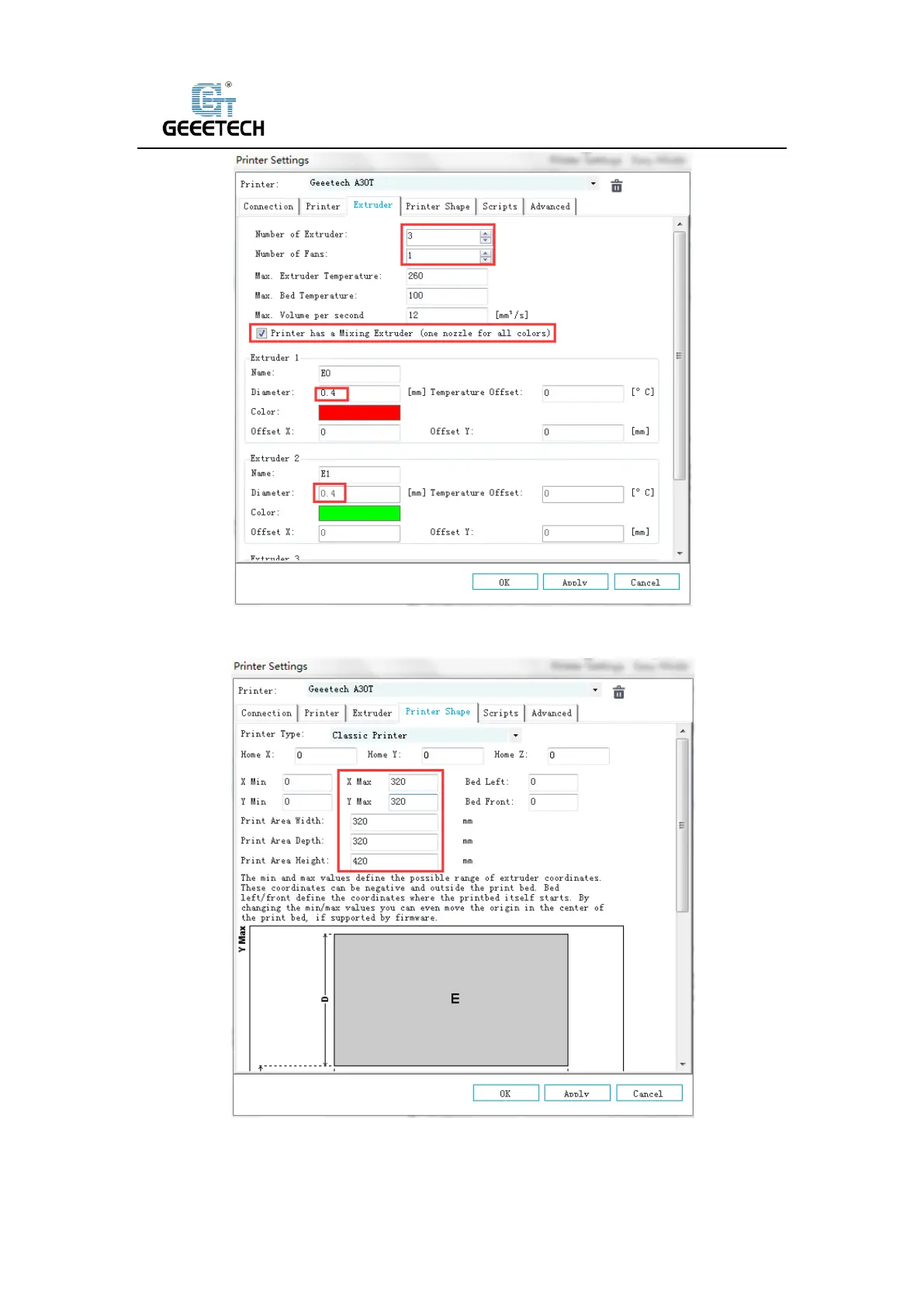Select Printer Shape tab in upper dialog
The width and height of the screenshot is (924, 1307).
[x=438, y=206]
